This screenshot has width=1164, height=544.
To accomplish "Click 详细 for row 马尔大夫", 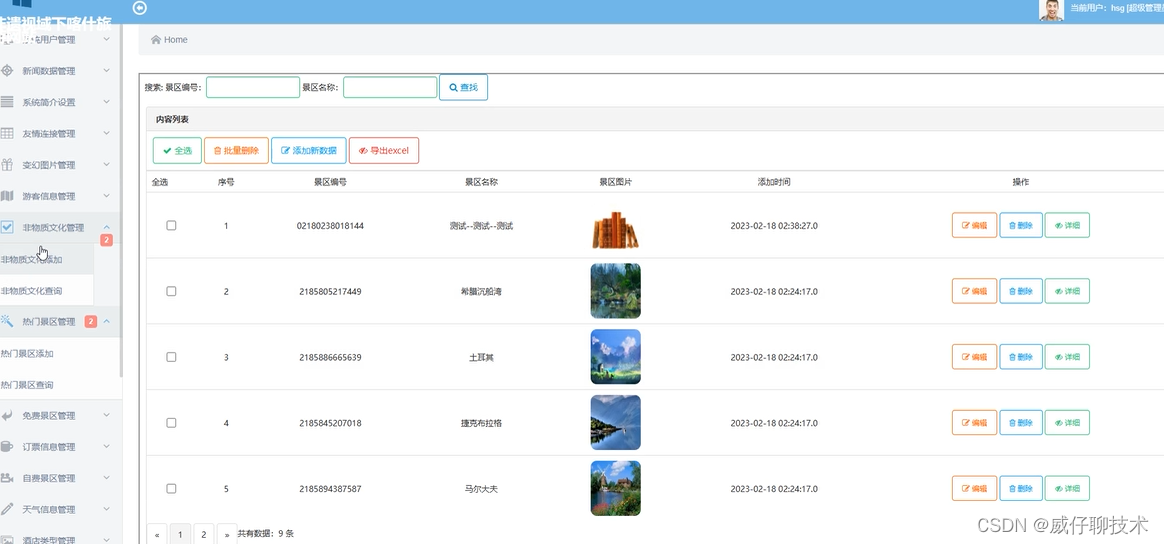I will point(1067,488).
